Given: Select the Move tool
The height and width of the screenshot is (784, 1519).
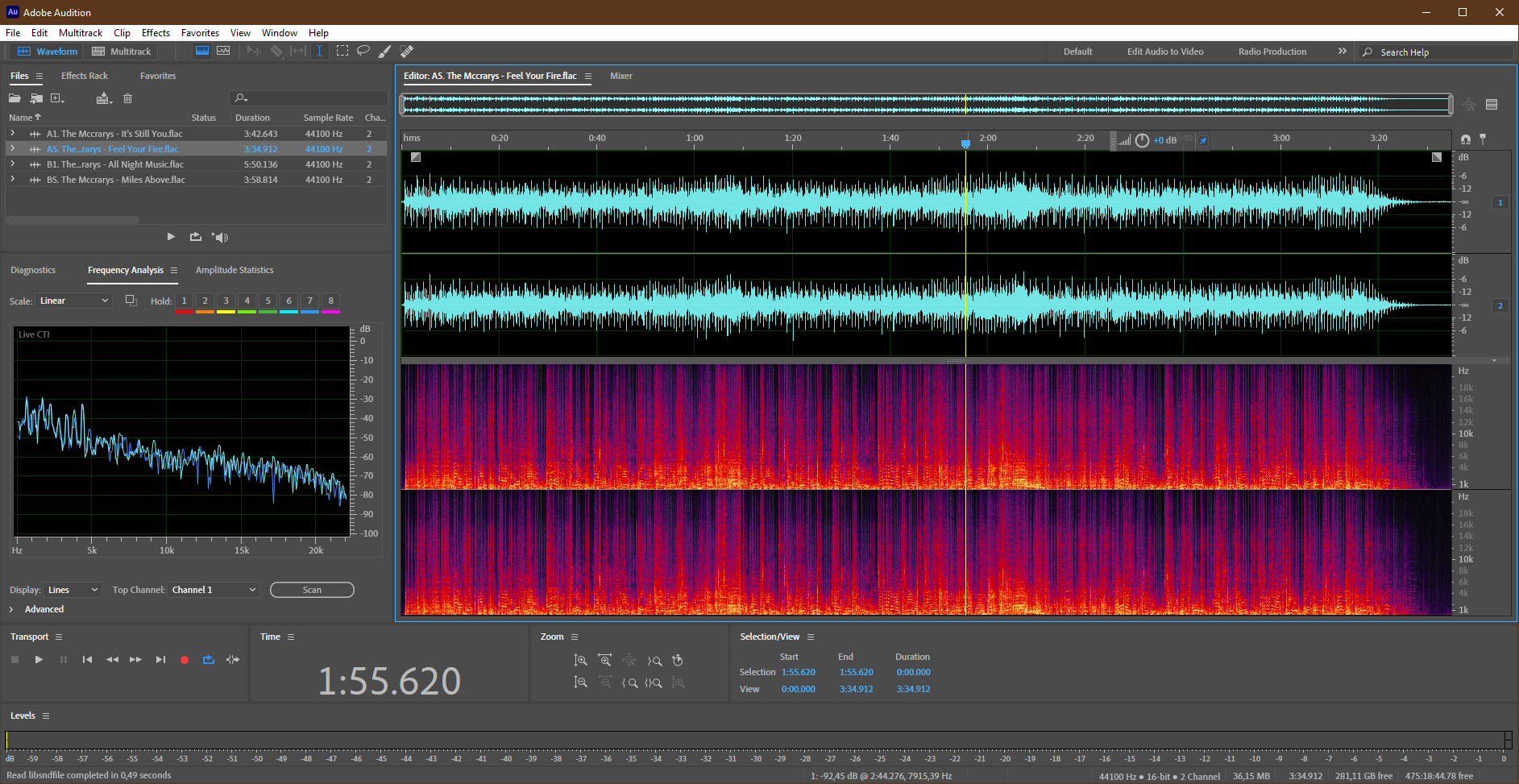Looking at the screenshot, I should pyautogui.click(x=254, y=51).
